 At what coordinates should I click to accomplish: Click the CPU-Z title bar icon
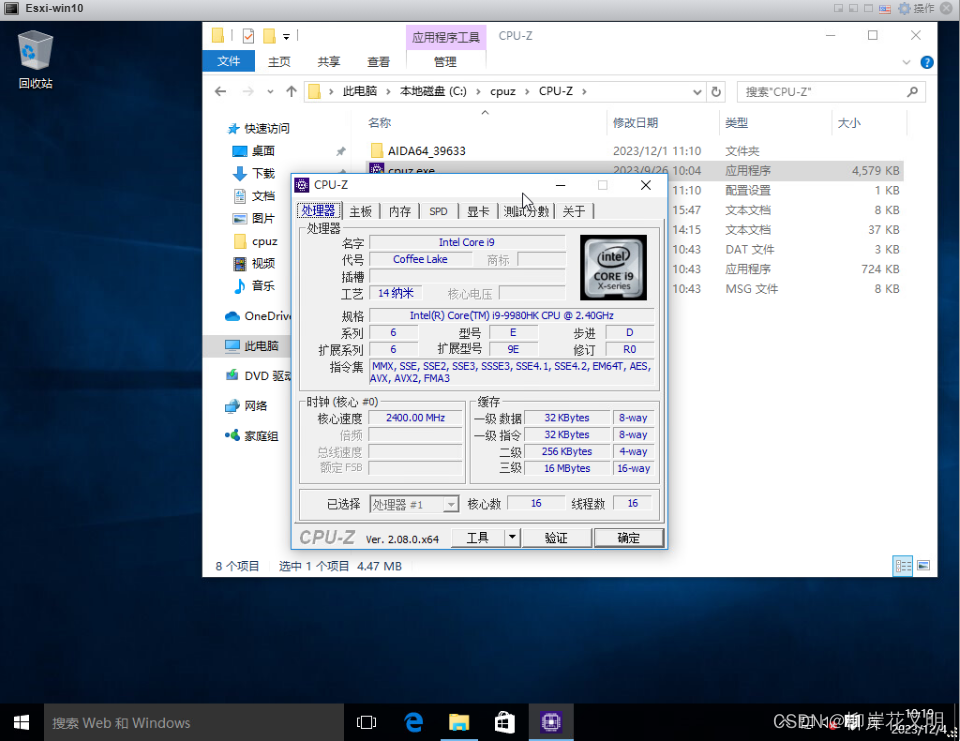(x=302, y=185)
